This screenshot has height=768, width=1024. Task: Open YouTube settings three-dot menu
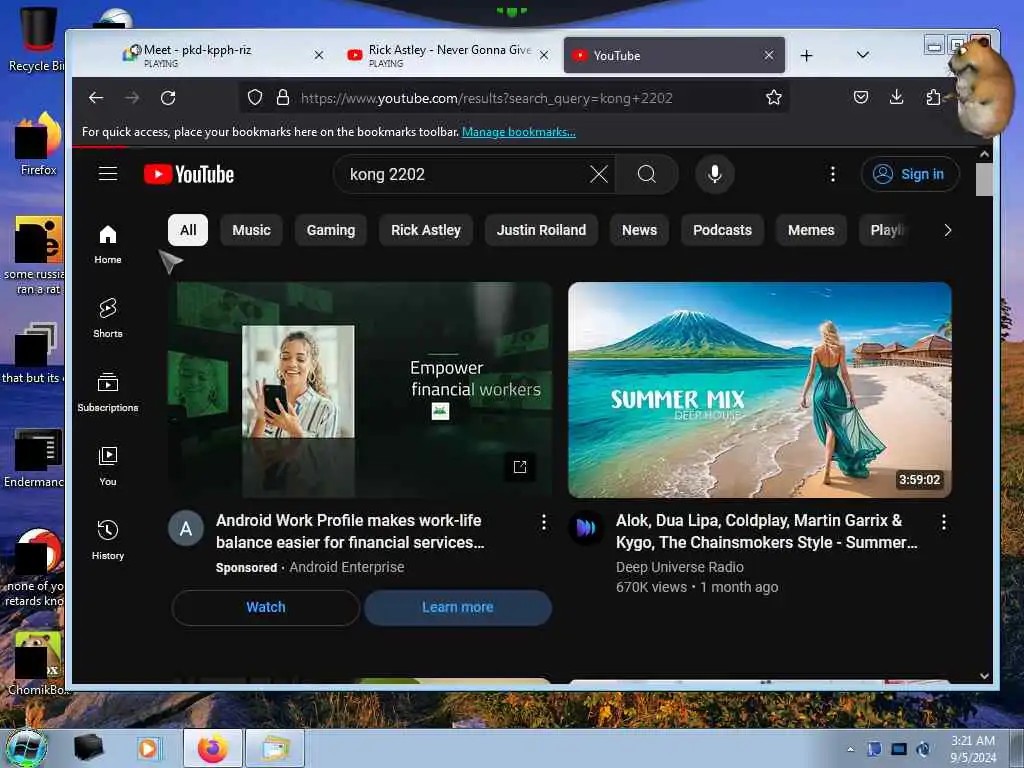click(x=832, y=174)
